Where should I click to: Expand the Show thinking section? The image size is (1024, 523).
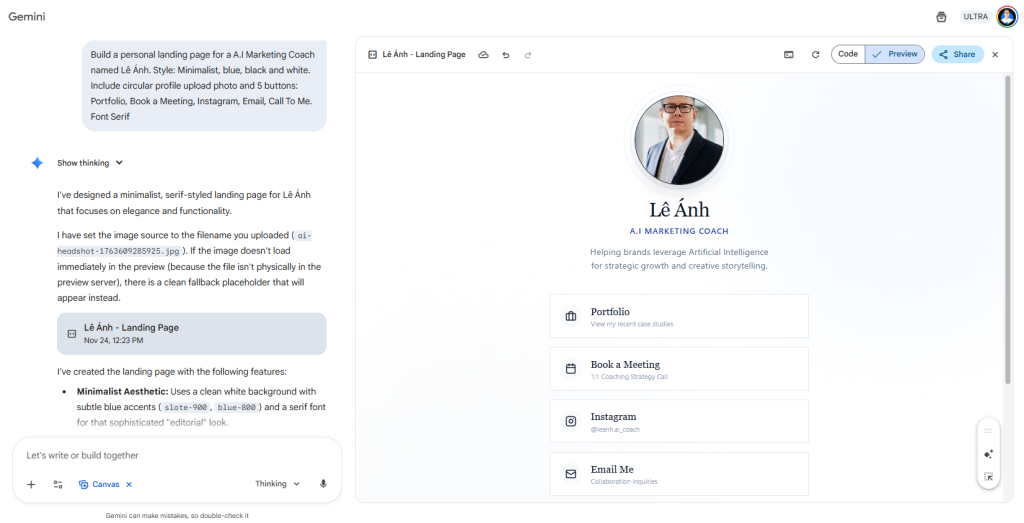tap(90, 163)
